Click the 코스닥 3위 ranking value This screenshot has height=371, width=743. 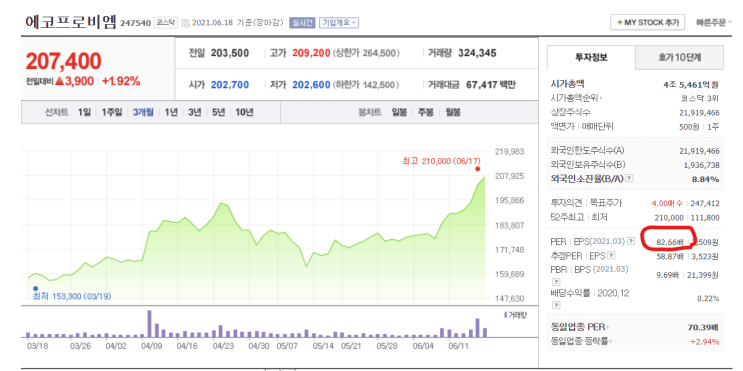[700, 99]
